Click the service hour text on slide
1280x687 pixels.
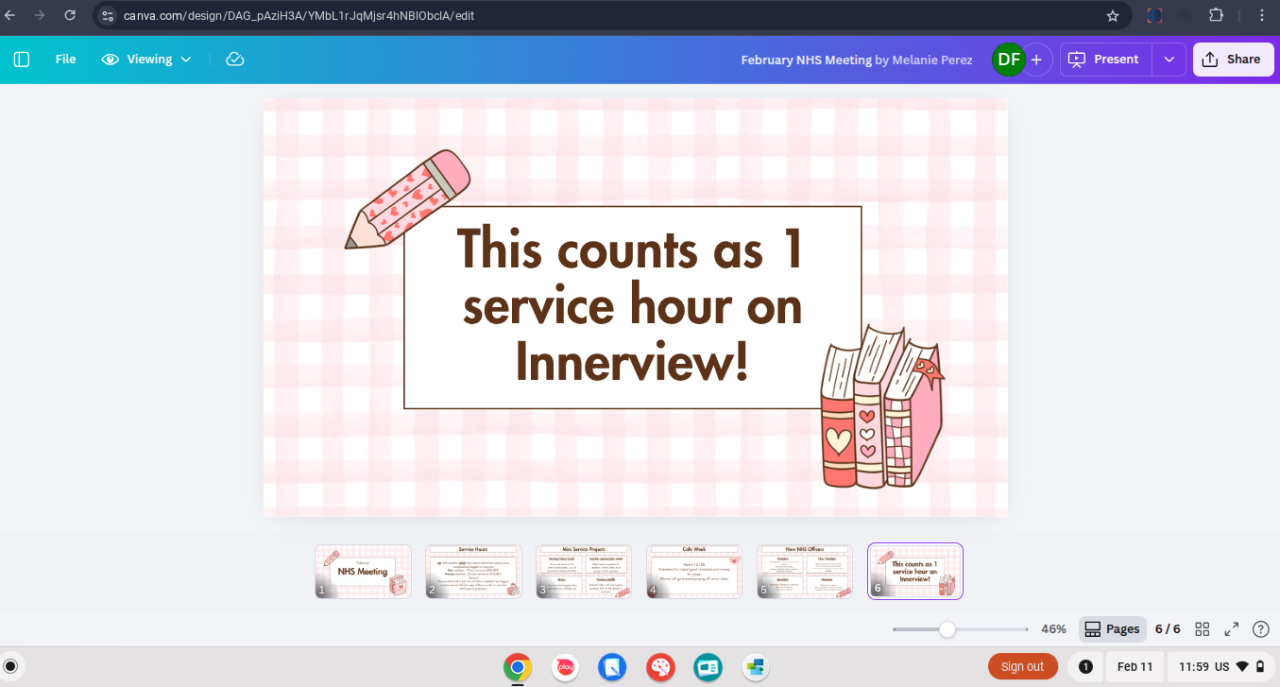coord(632,306)
